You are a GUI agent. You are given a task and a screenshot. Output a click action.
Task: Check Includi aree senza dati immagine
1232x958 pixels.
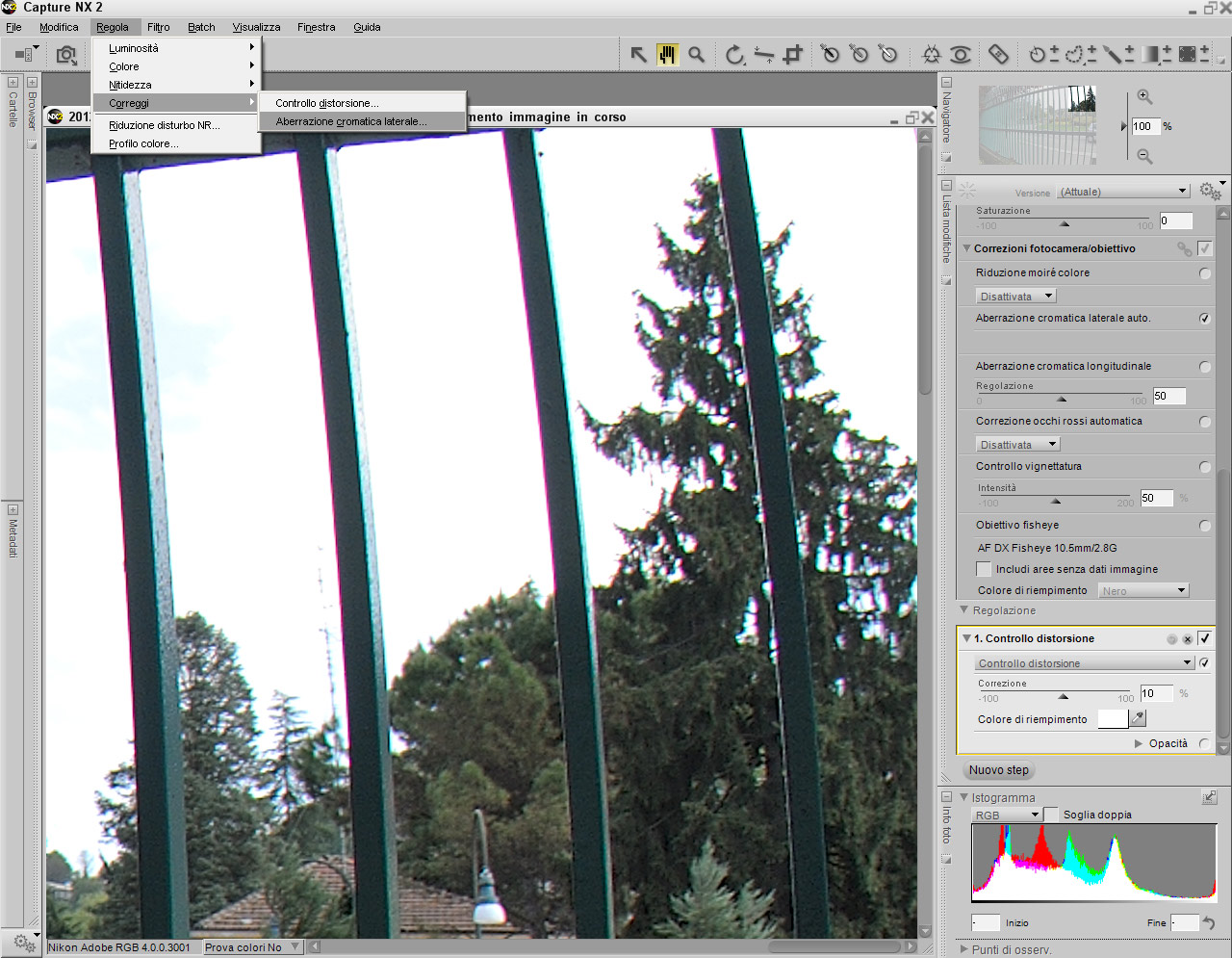984,569
